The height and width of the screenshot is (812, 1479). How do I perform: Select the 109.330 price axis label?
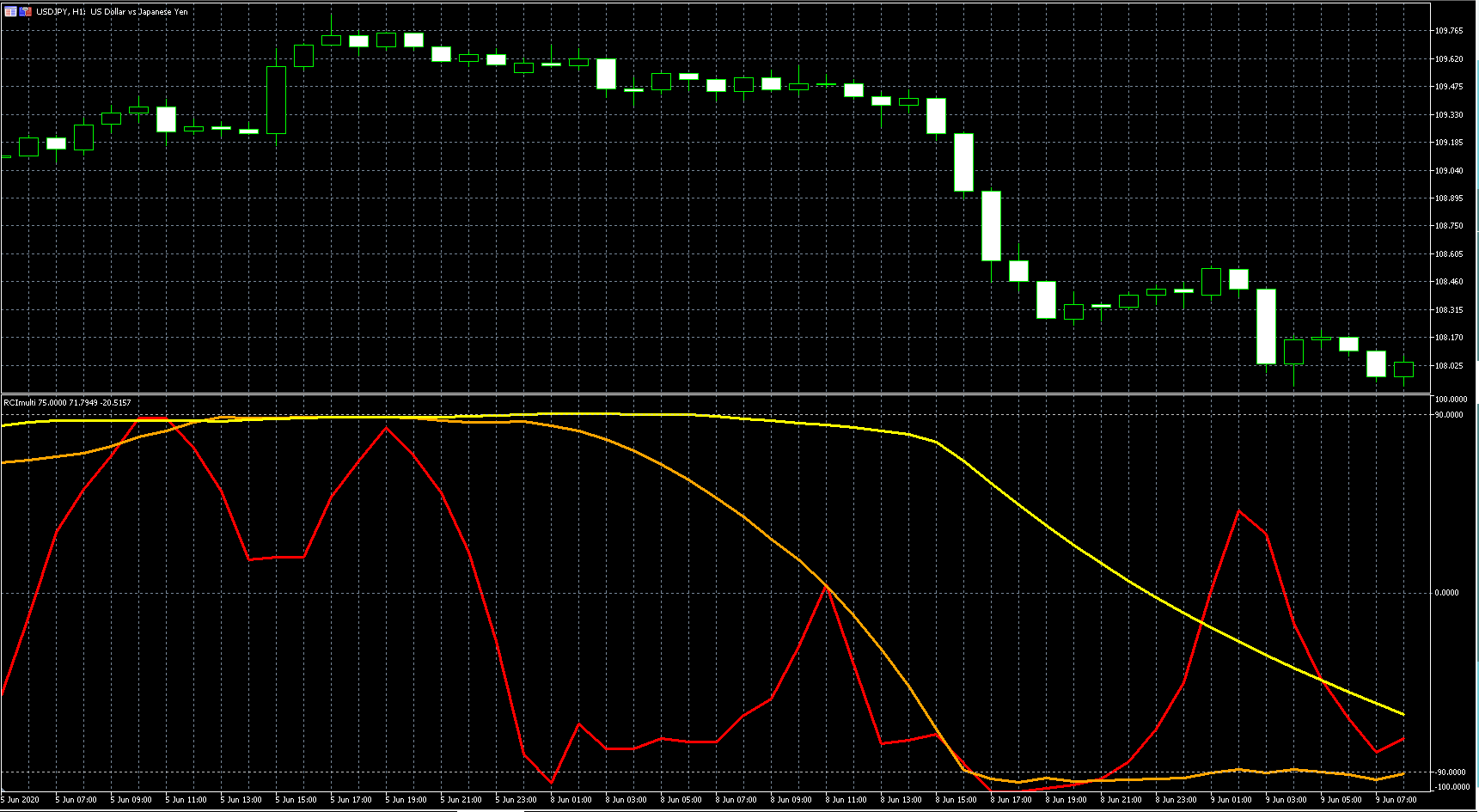[x=1449, y=115]
